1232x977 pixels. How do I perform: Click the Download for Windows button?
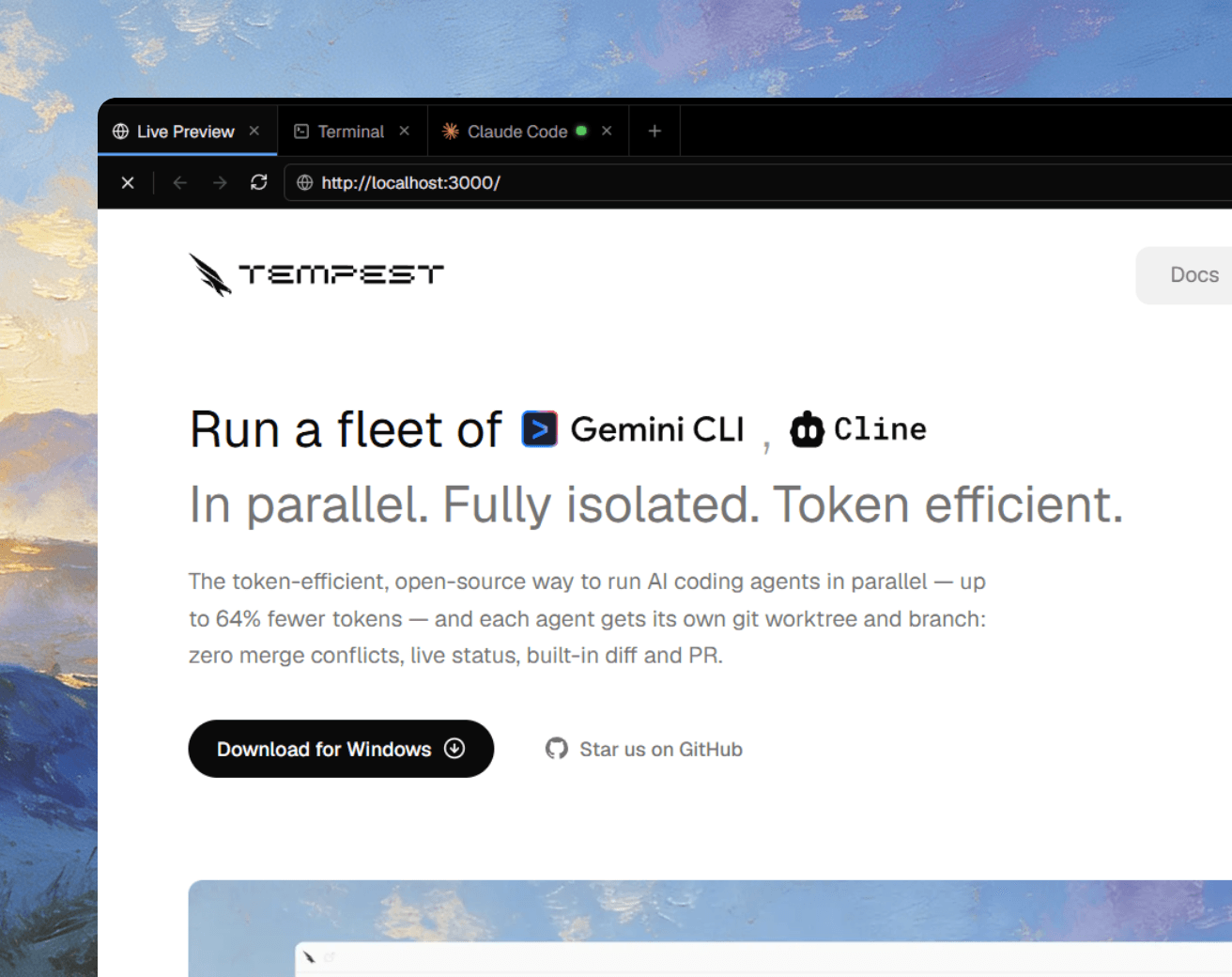click(x=341, y=749)
